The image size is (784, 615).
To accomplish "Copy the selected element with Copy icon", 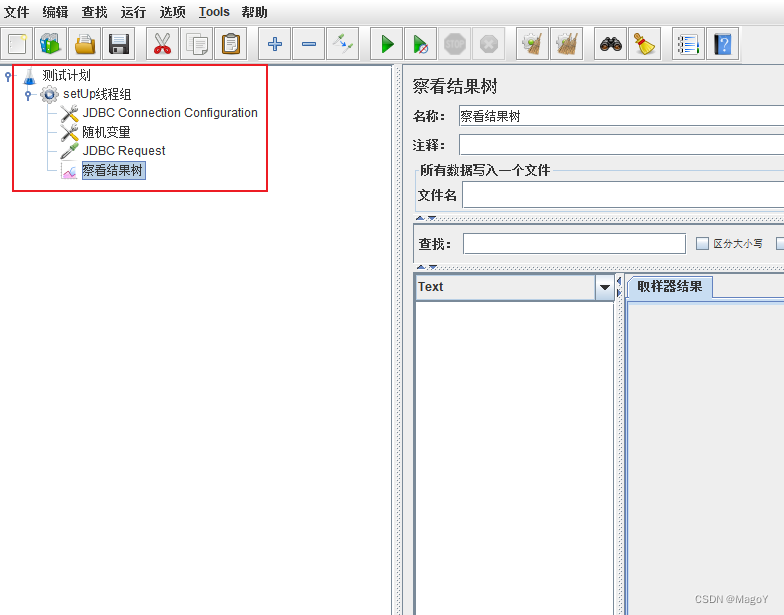I will pyautogui.click(x=196, y=44).
